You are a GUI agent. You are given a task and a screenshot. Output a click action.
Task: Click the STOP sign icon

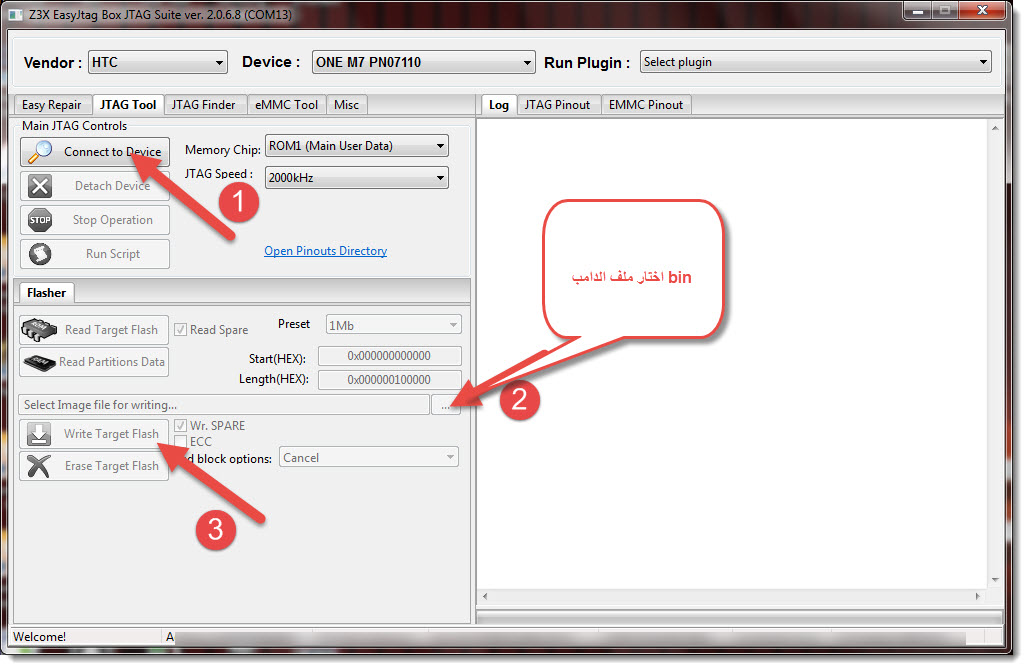coord(40,220)
